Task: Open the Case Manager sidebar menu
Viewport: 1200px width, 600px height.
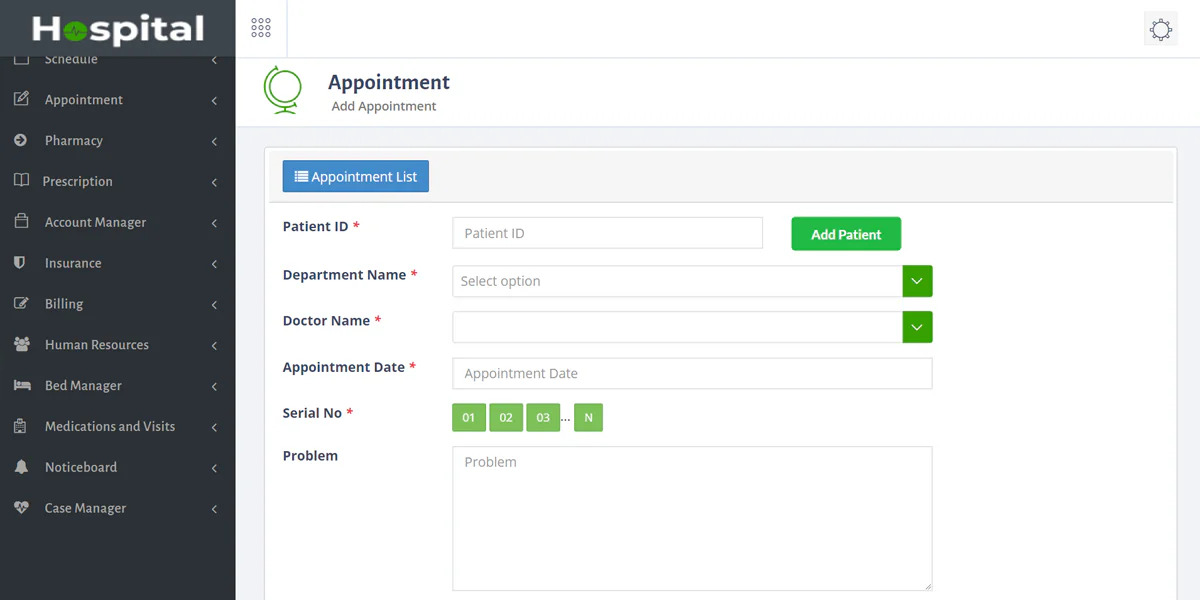Action: pyautogui.click(x=118, y=508)
